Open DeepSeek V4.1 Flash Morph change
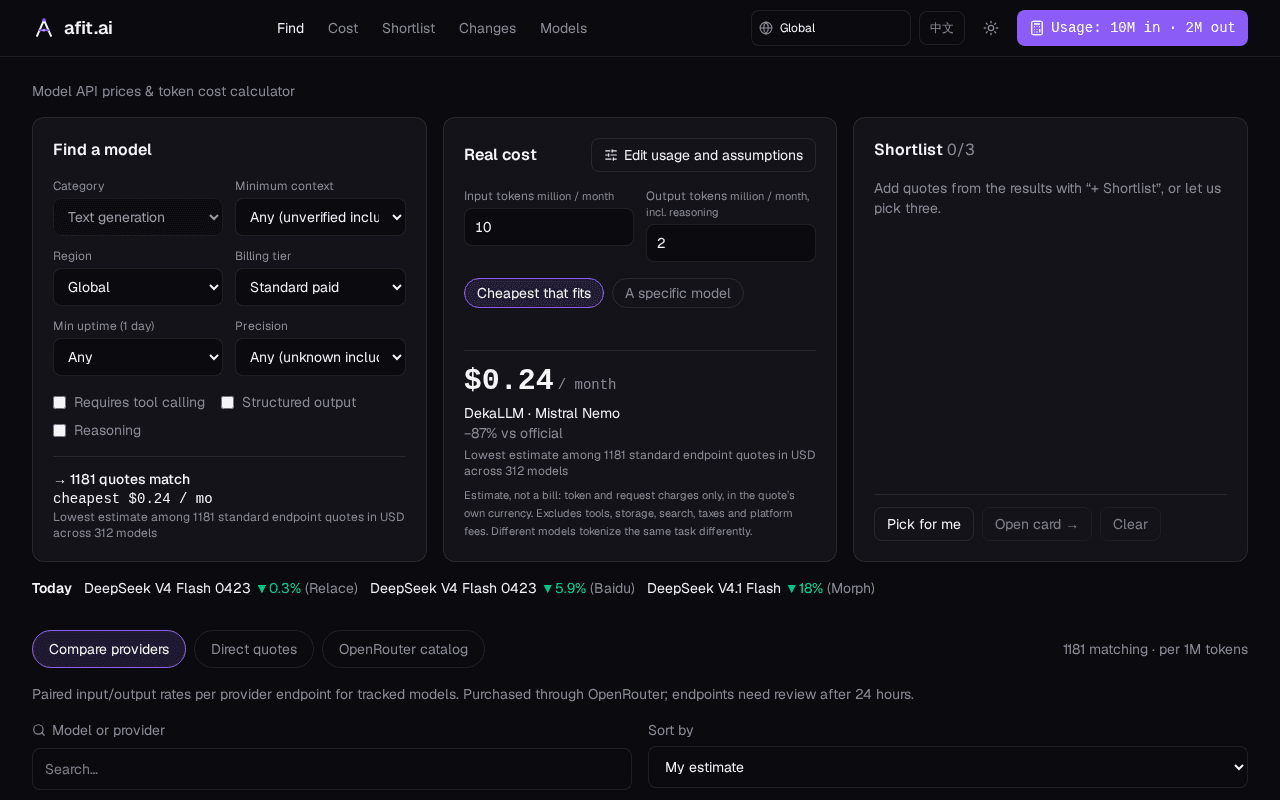The height and width of the screenshot is (800, 1280). tap(761, 588)
